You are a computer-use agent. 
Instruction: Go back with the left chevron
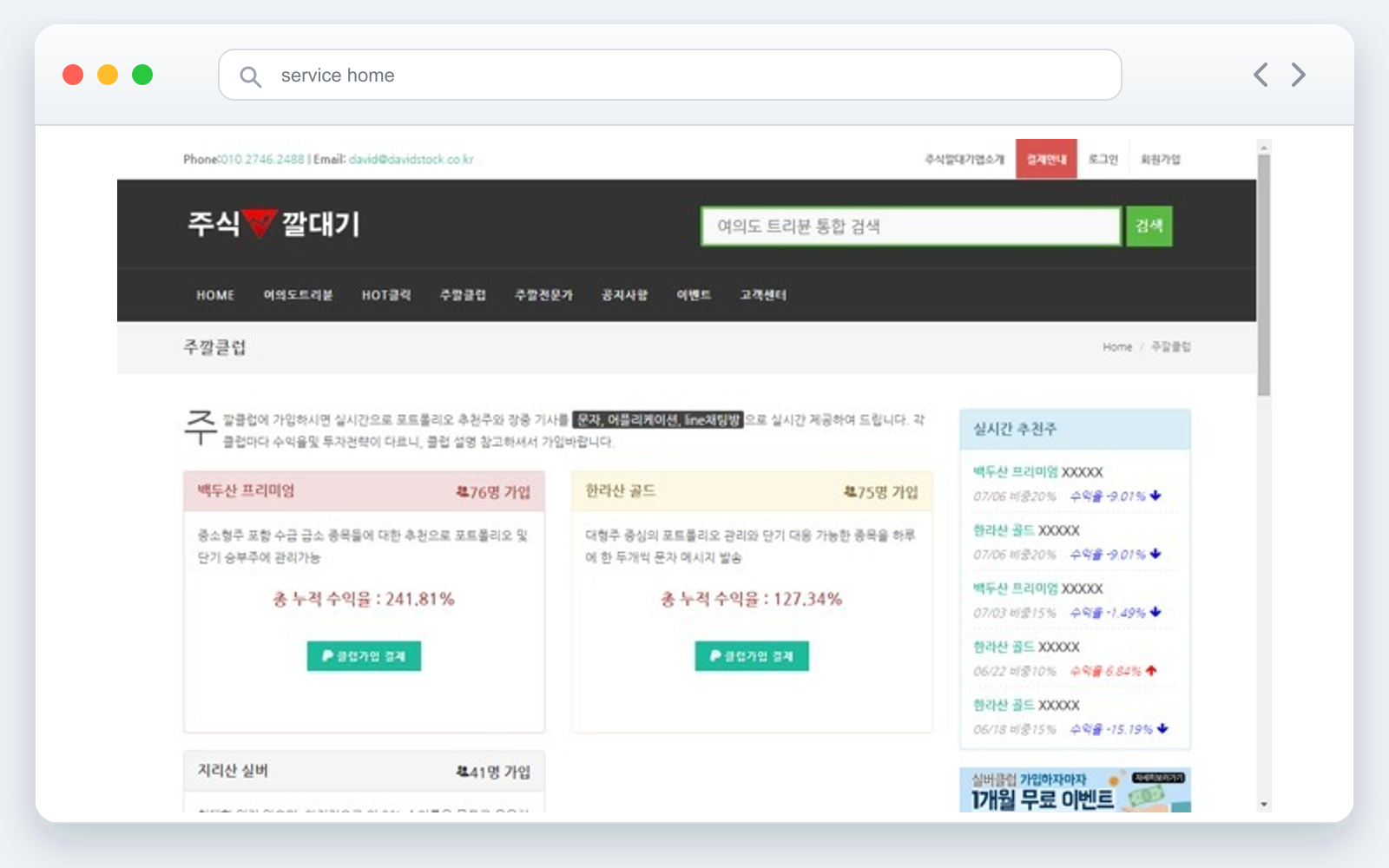(x=1261, y=75)
